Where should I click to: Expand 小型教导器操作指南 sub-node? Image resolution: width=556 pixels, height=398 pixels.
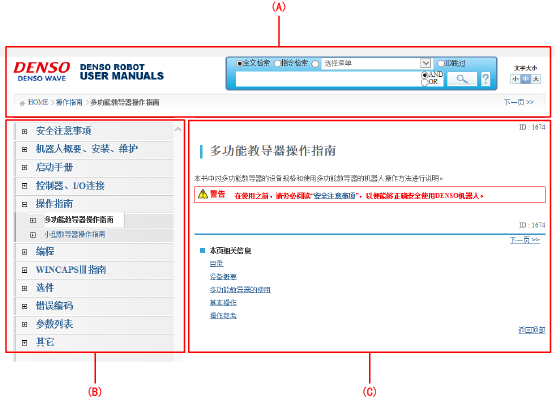coord(33,235)
